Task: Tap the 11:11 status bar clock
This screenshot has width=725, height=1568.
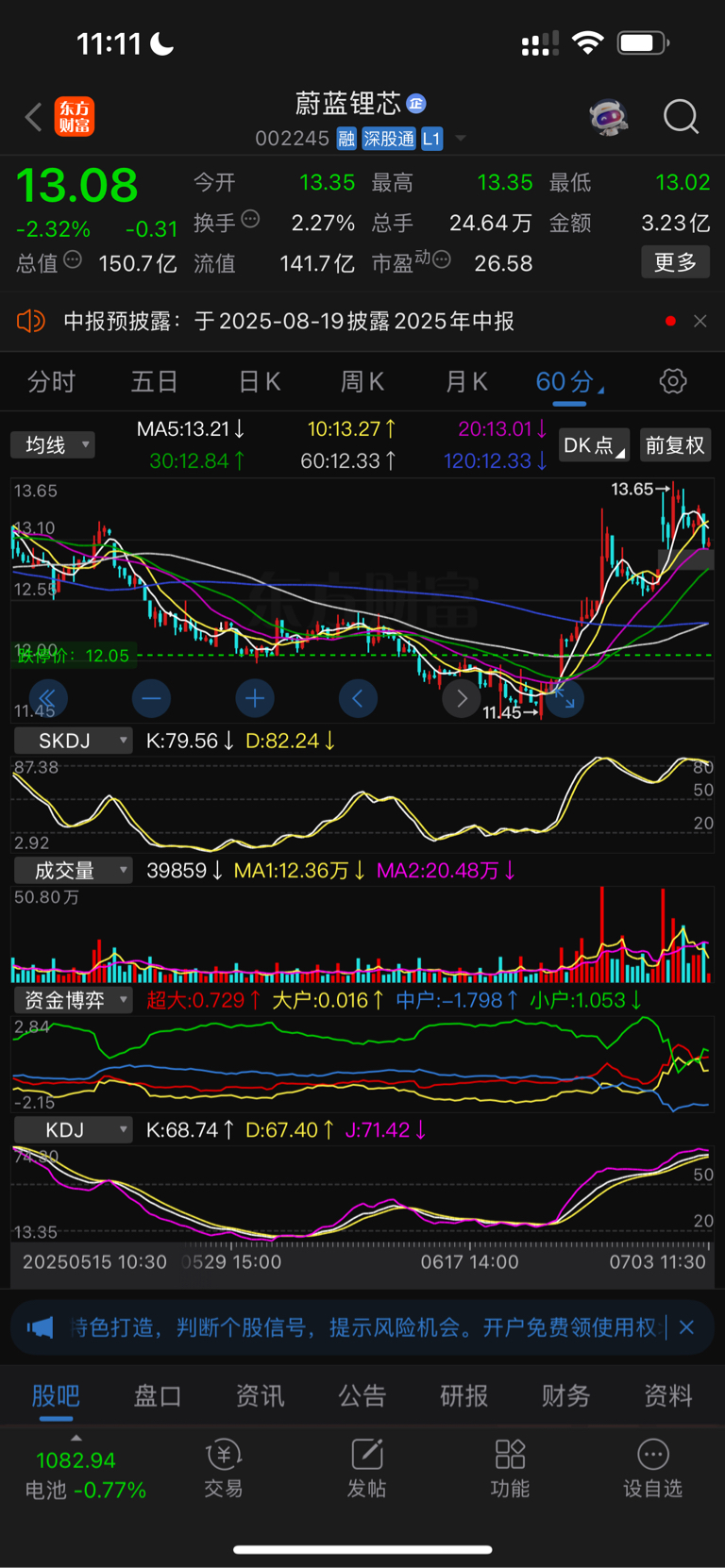Action: pyautogui.click(x=109, y=43)
